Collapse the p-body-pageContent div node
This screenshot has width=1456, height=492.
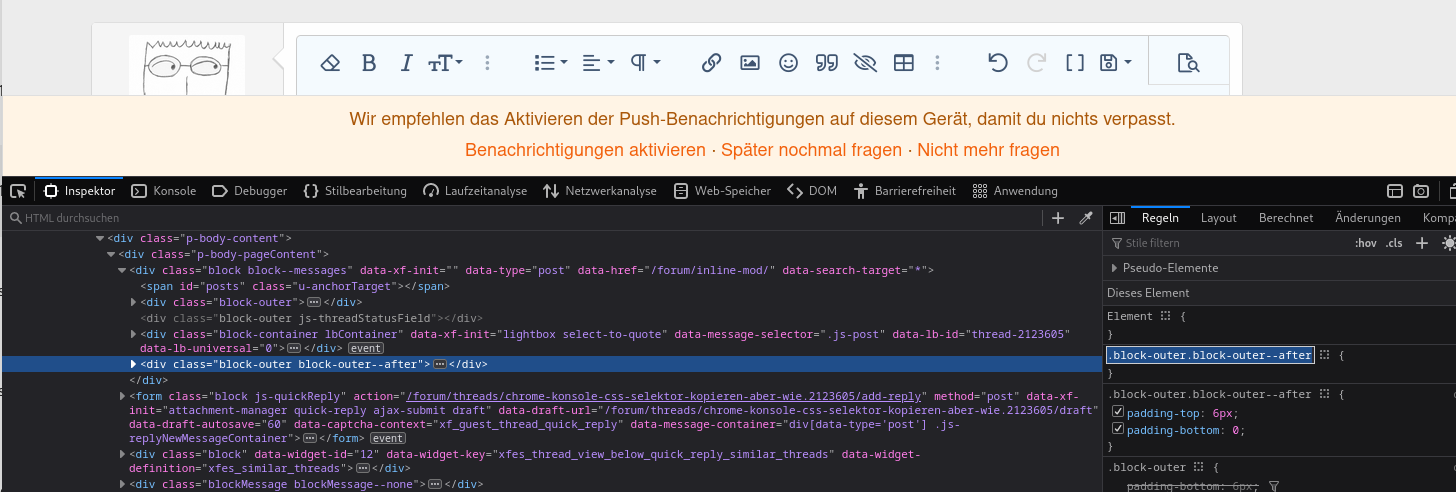point(111,254)
